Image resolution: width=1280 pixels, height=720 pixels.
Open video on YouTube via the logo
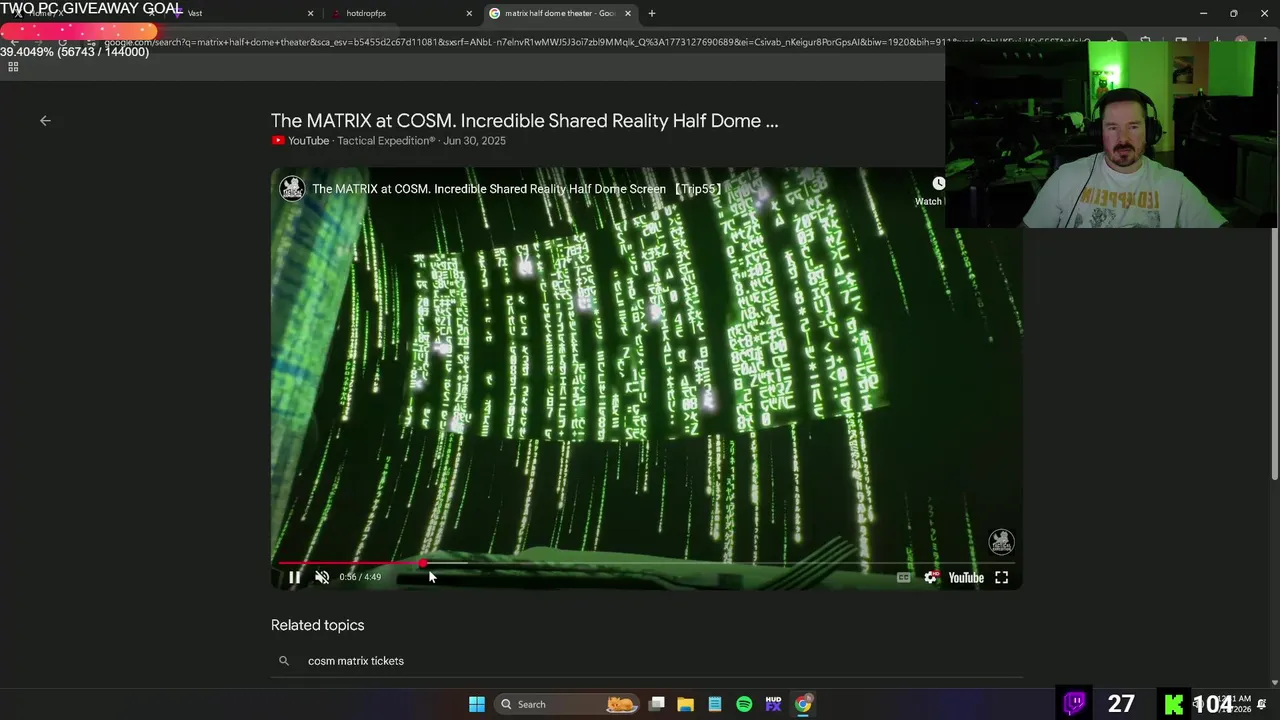point(966,577)
